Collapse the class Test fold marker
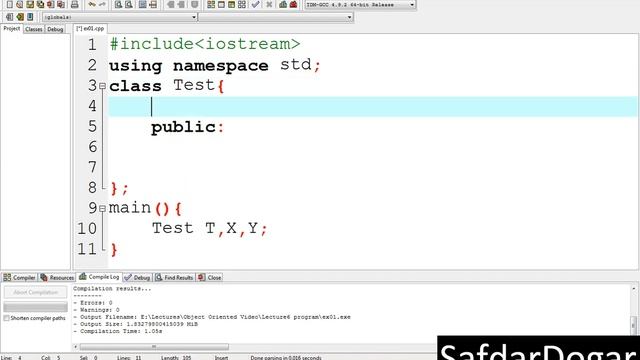 (102, 86)
